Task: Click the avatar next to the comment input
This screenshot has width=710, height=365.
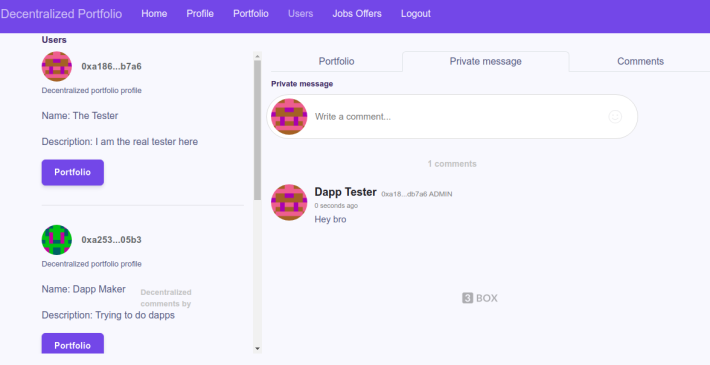Action: (x=289, y=116)
